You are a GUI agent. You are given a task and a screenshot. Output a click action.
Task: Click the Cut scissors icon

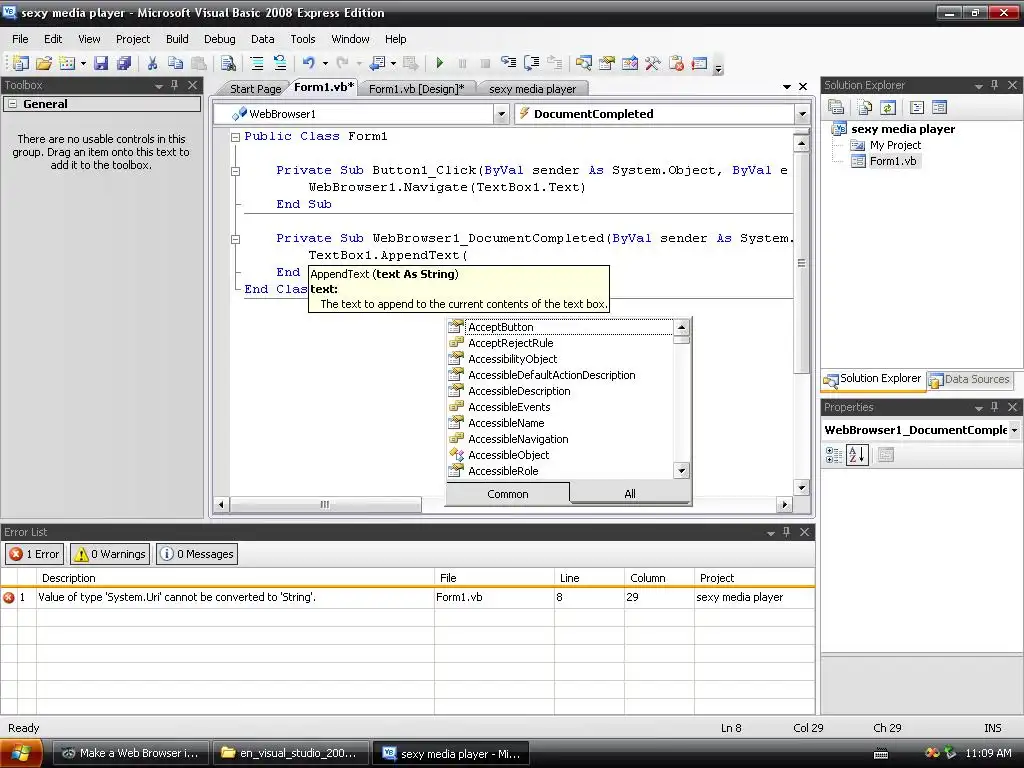tap(152, 63)
